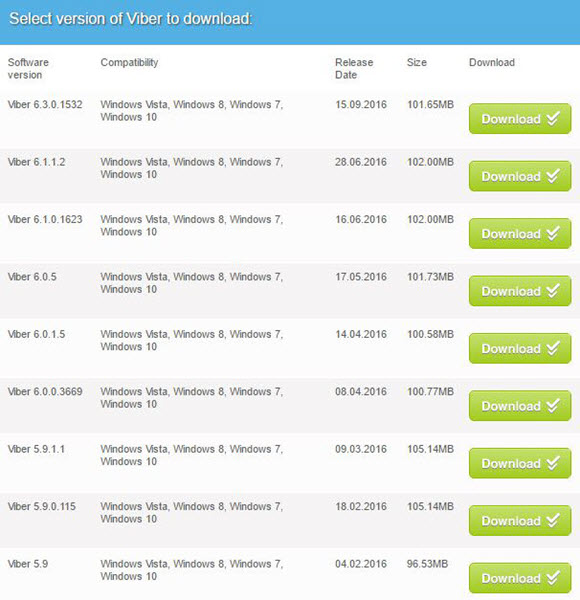Click release date 16.06.2016
Viewport: 580px width, 600px height.
click(361, 219)
